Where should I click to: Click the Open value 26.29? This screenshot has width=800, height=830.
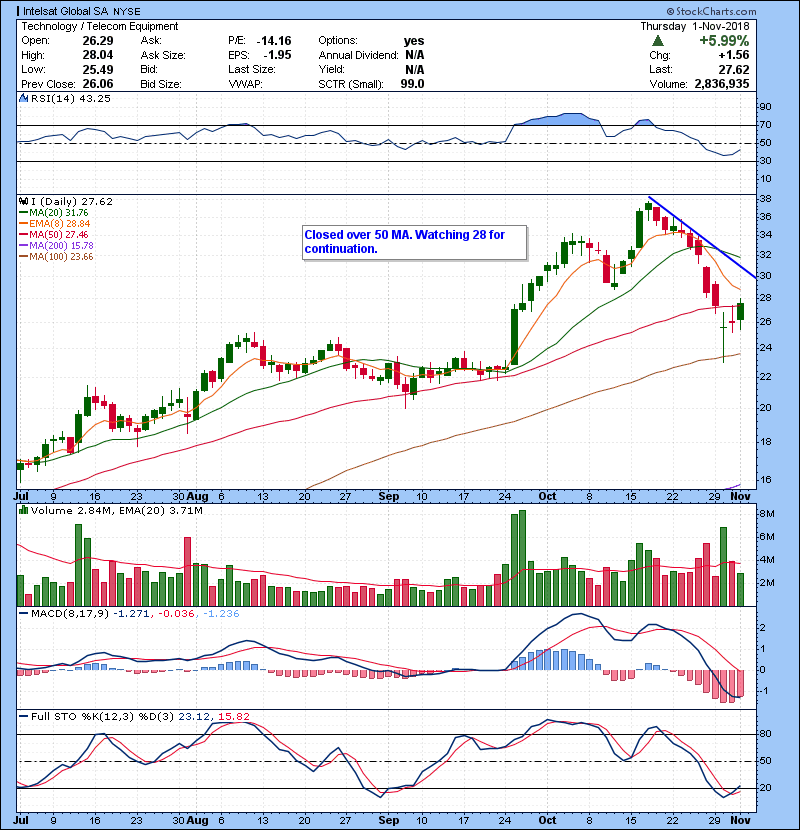point(98,41)
